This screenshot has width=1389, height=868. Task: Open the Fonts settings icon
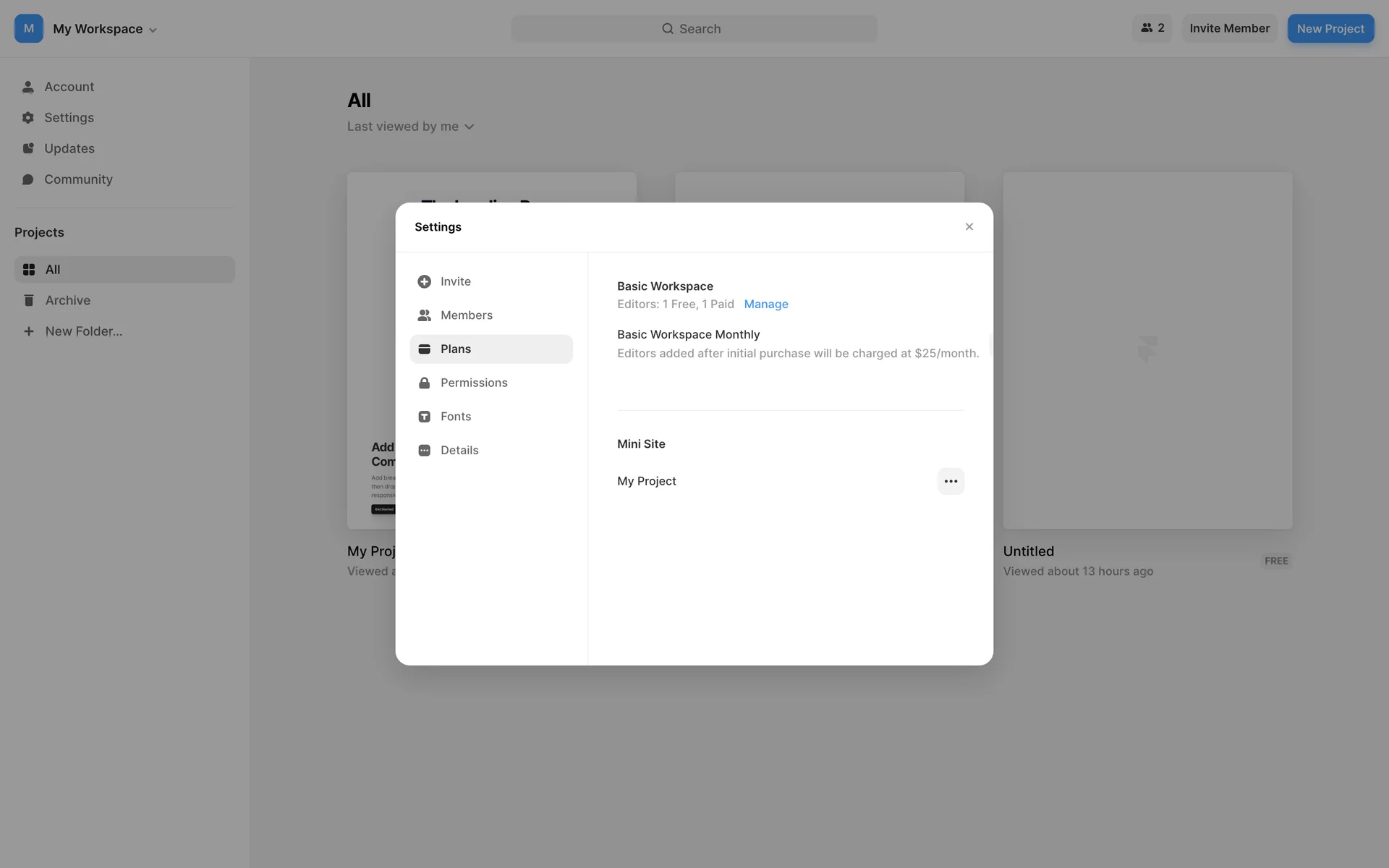tap(425, 417)
